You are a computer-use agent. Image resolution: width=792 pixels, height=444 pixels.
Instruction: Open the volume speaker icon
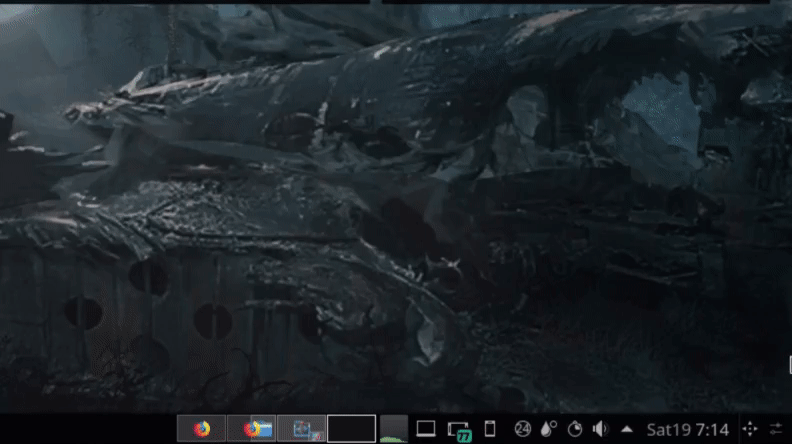click(600, 429)
